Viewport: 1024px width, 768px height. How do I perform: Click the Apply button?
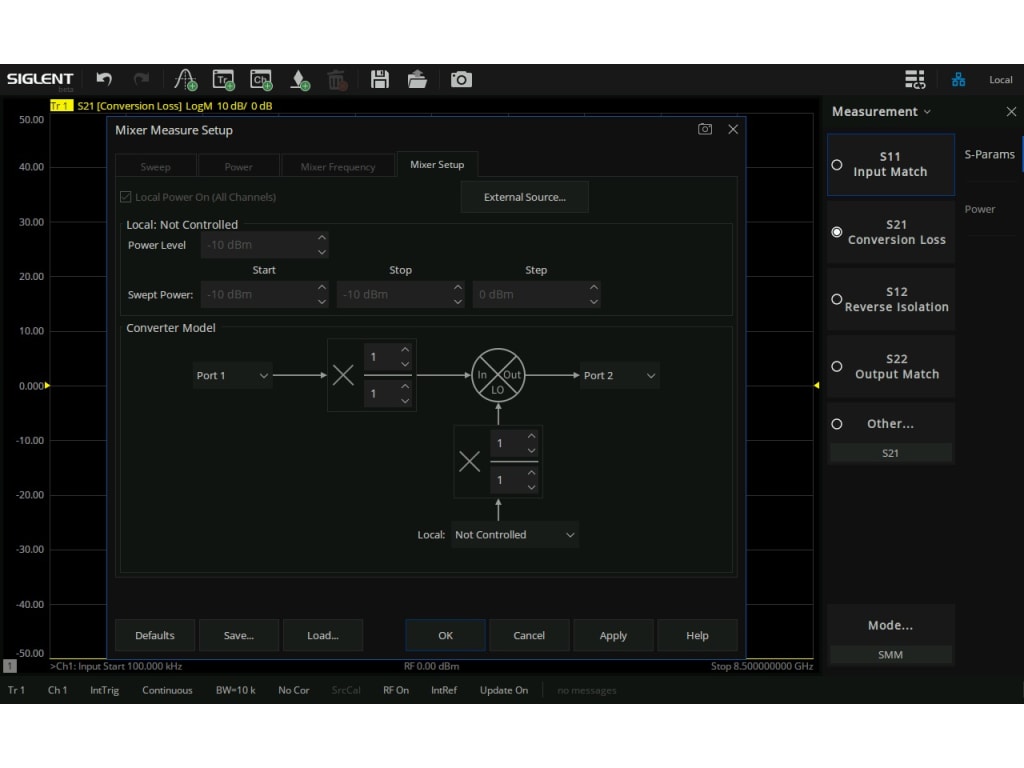(x=613, y=635)
